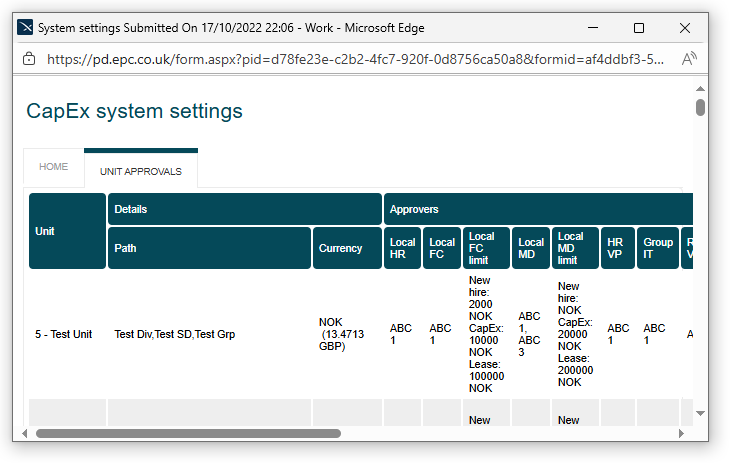Close the System settings window

(685, 28)
